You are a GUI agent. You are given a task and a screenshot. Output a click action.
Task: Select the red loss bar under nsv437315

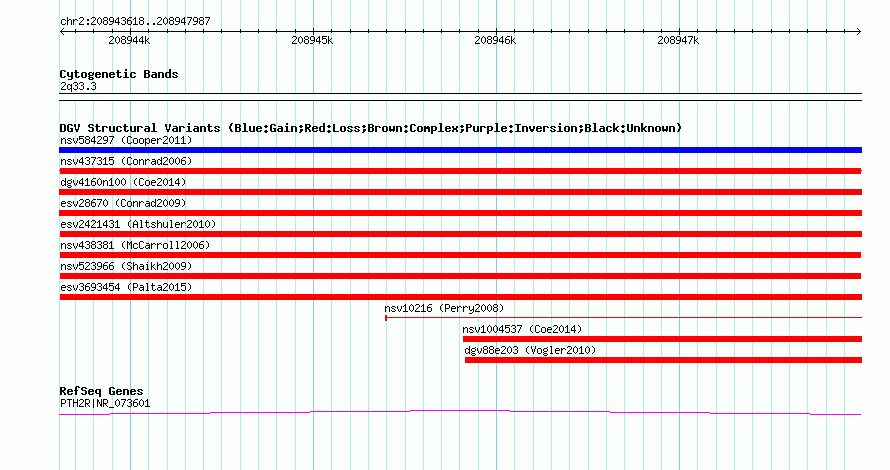pos(460,171)
